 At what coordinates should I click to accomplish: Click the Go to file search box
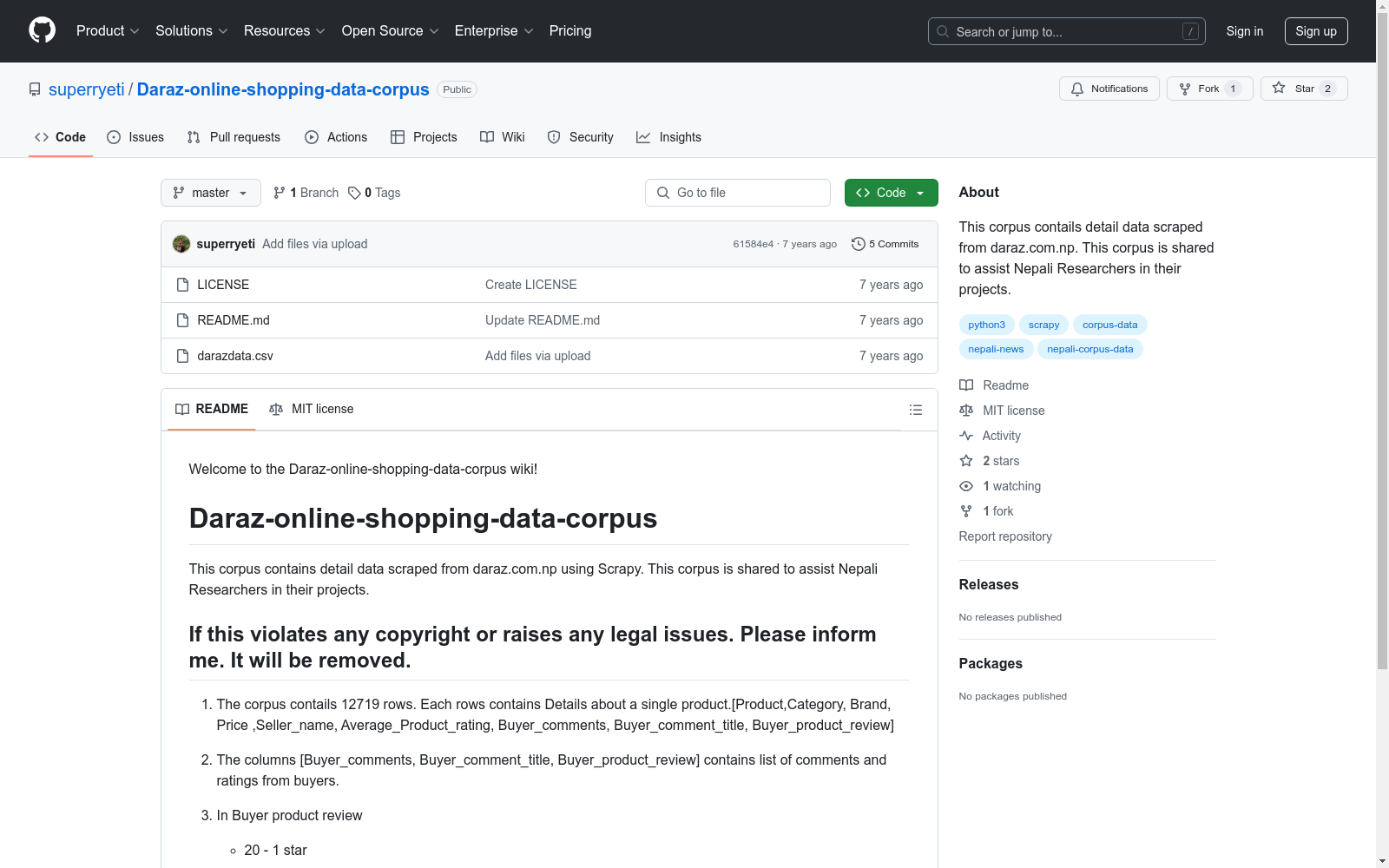click(738, 193)
